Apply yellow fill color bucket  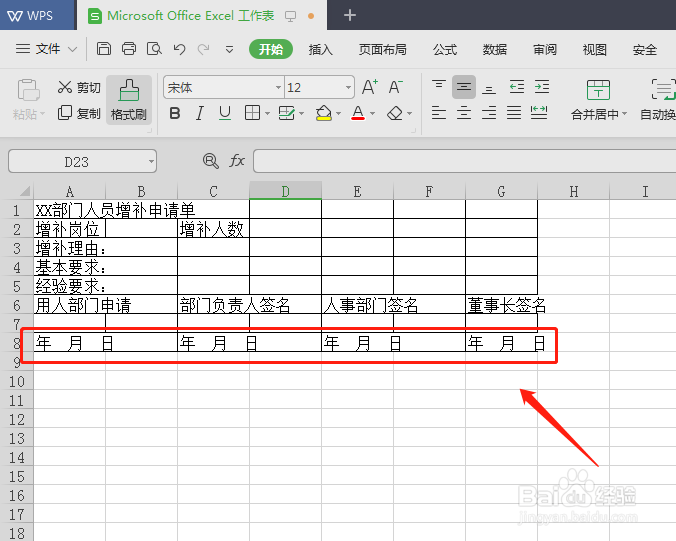click(x=324, y=113)
